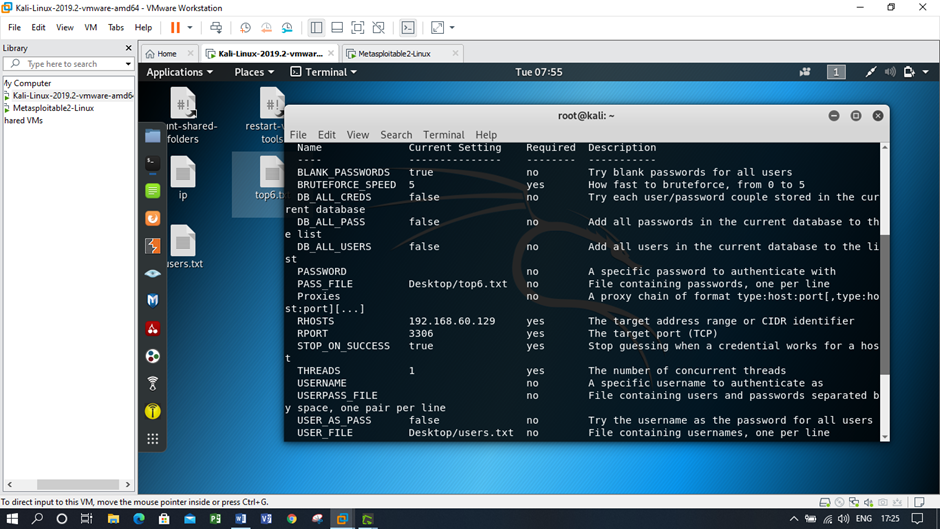Launch Burp Suite from the dock
This screenshot has width=940, height=529.
(153, 246)
